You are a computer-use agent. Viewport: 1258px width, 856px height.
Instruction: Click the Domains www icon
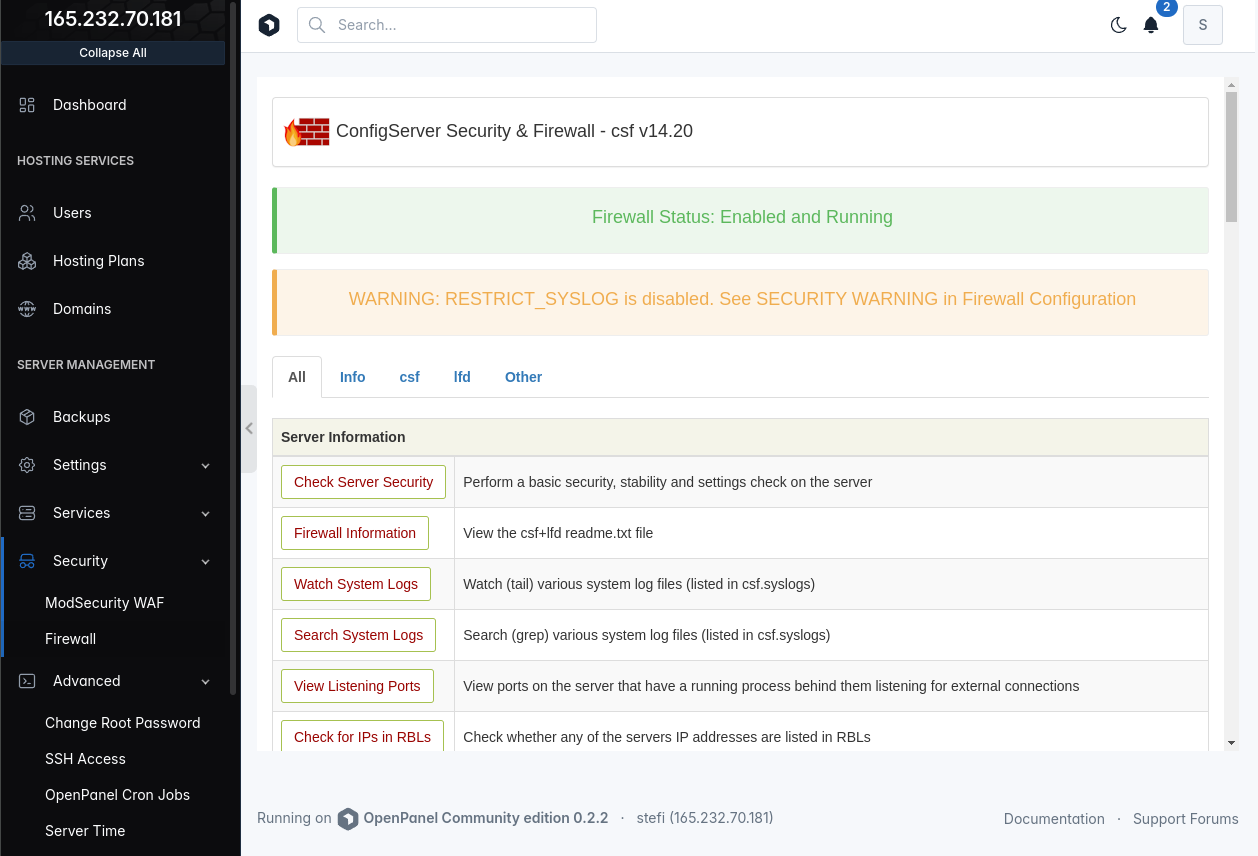click(x=27, y=309)
